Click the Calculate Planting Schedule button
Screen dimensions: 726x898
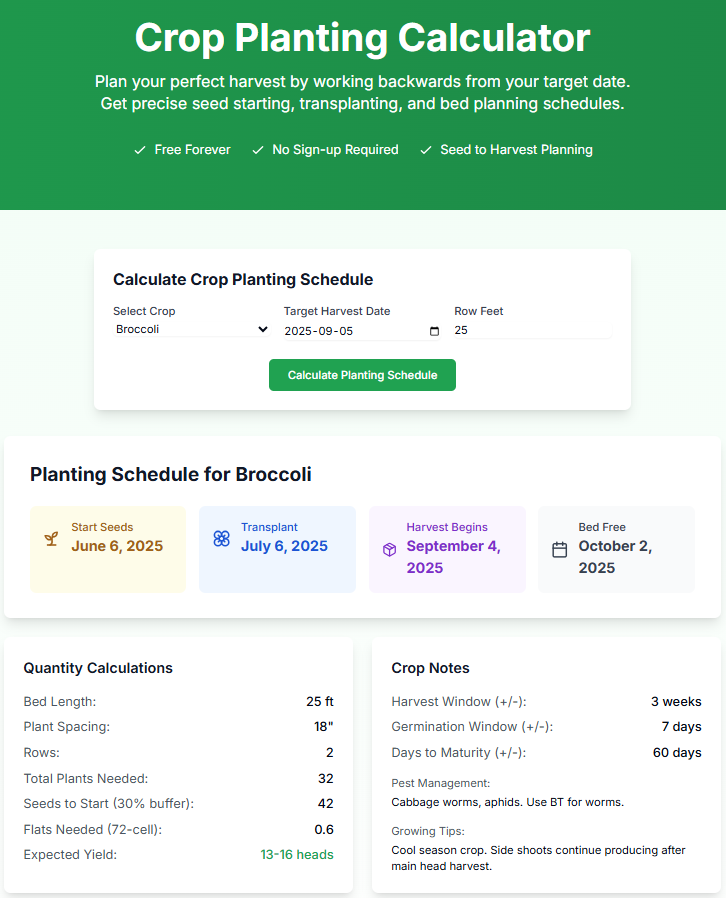[362, 375]
